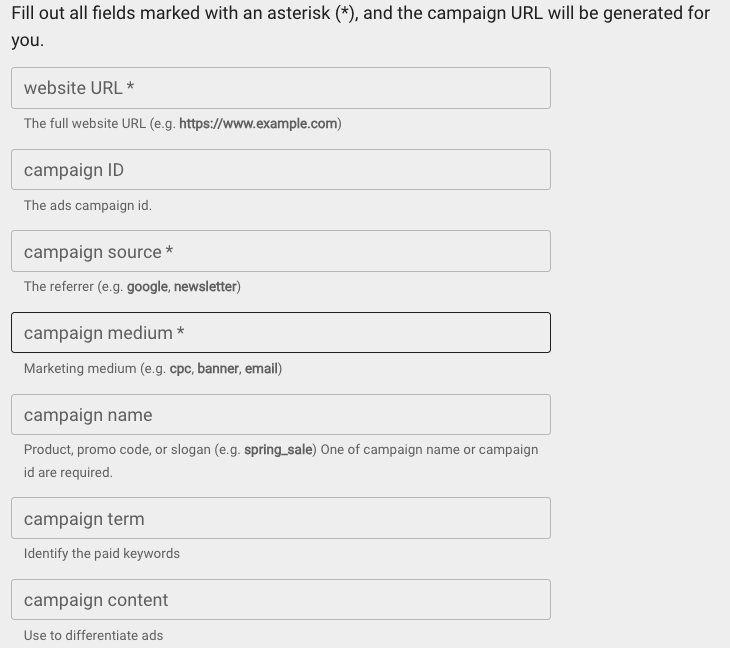Click 'The full website URL' helper text
Image resolution: width=730 pixels, height=648 pixels.
coord(85,124)
